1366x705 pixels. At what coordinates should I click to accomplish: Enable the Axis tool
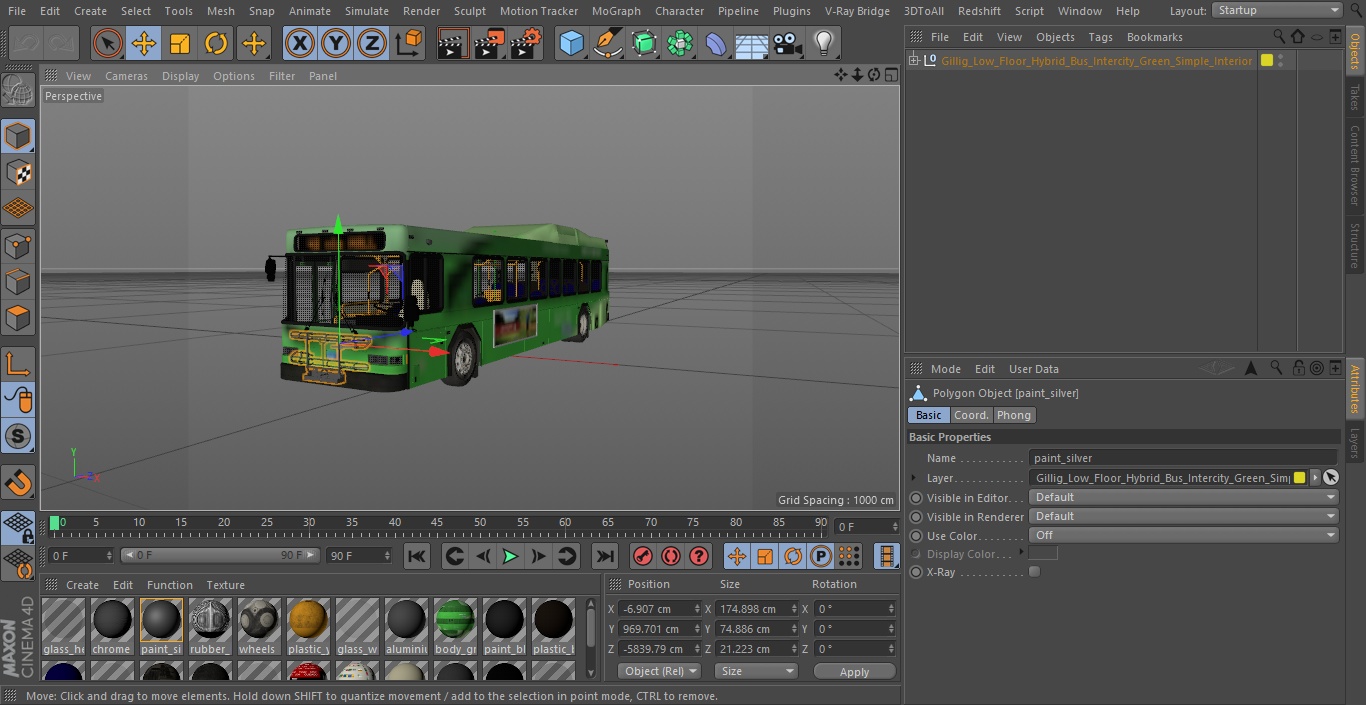tap(18, 364)
